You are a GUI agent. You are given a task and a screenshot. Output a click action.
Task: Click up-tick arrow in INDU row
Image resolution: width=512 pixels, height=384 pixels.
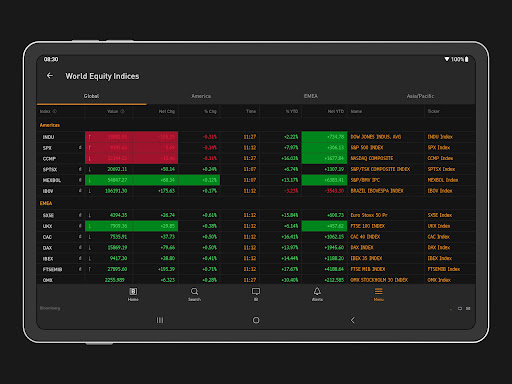tap(90, 137)
